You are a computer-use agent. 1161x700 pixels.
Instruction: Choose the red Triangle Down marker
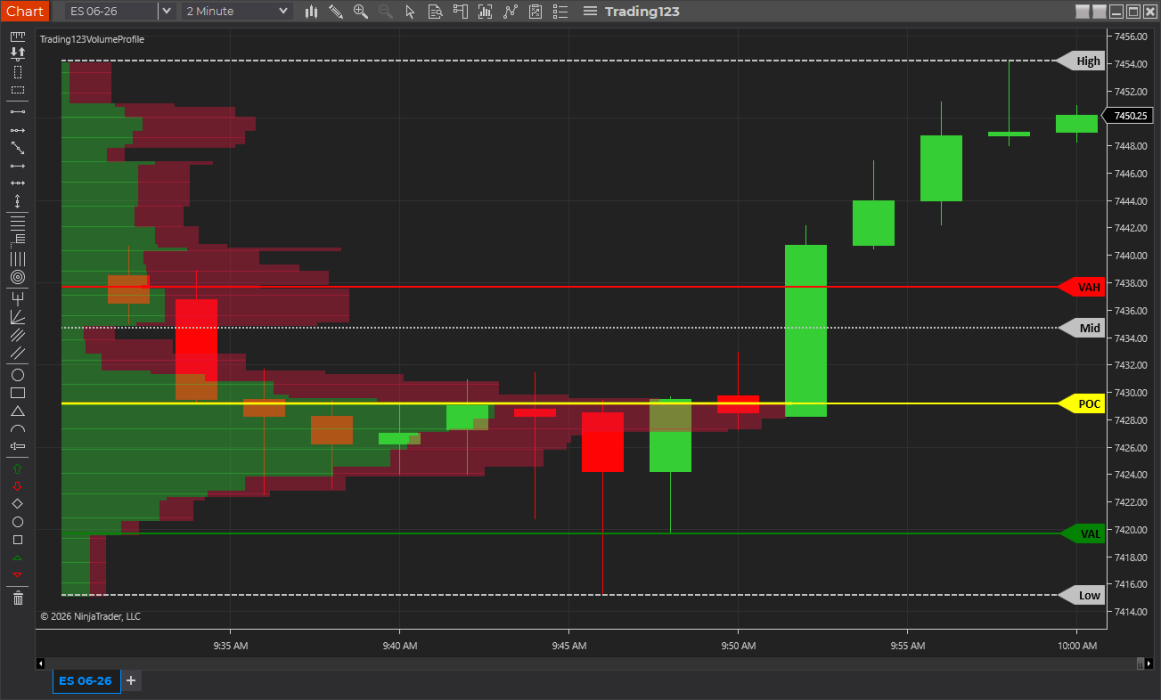point(18,575)
